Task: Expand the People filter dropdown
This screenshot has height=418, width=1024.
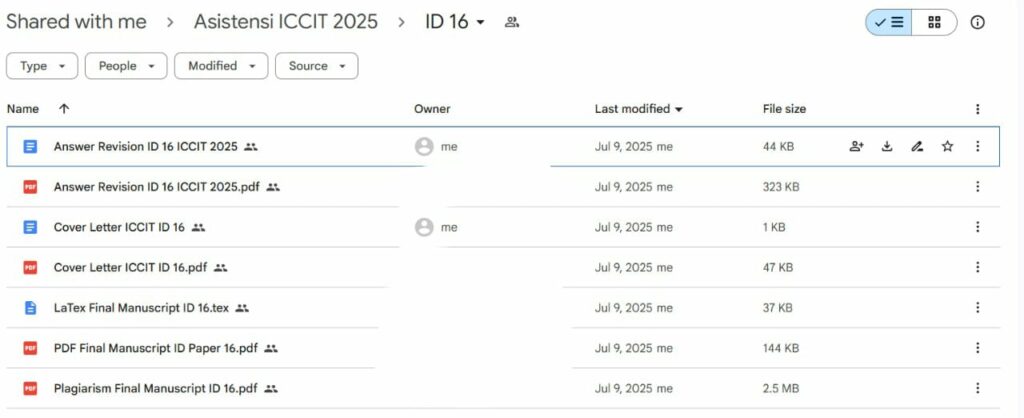Action: [x=125, y=66]
